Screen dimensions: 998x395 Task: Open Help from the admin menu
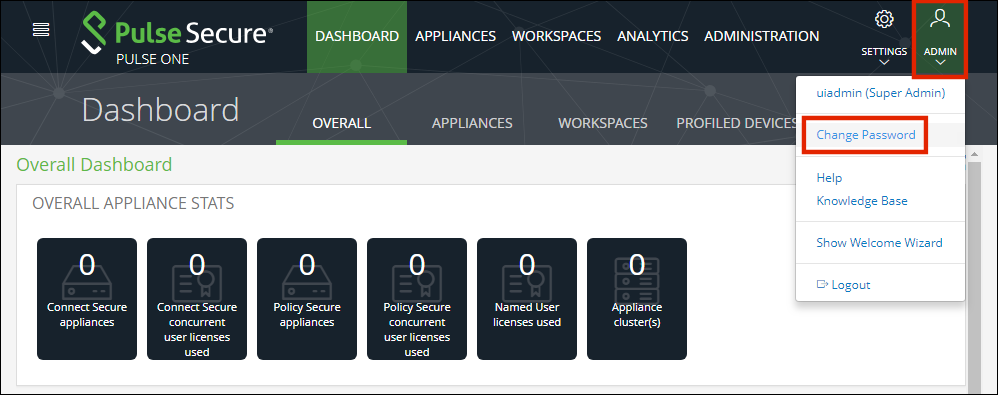point(829,178)
